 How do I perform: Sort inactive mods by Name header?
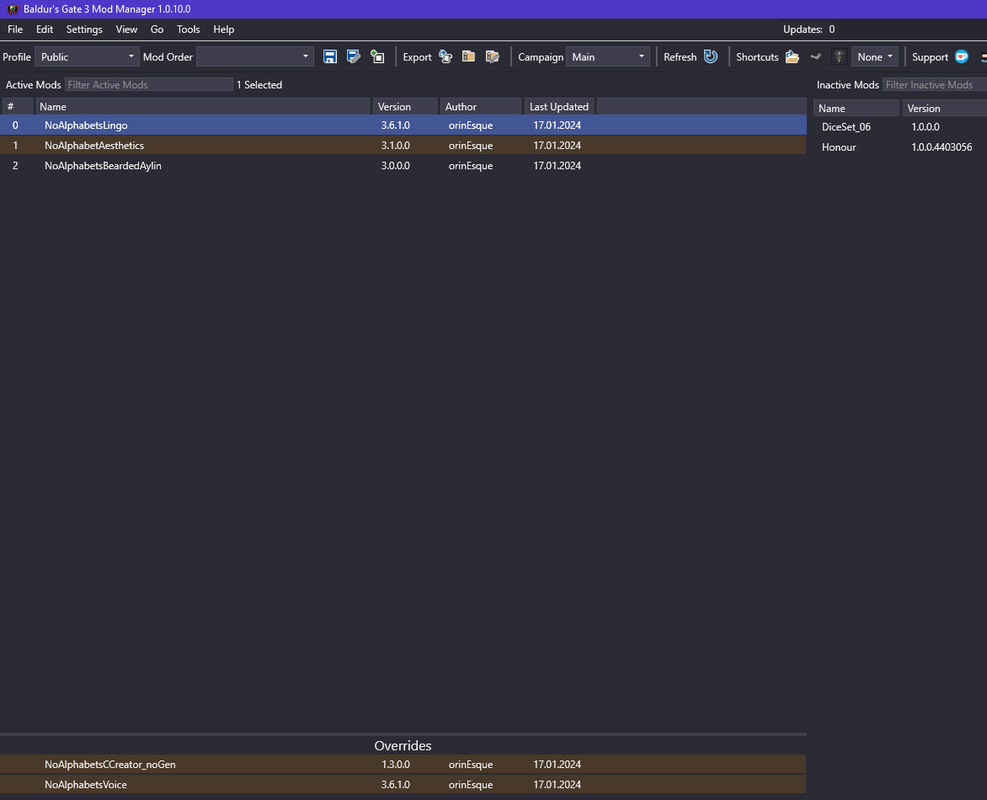pyautogui.click(x=857, y=108)
